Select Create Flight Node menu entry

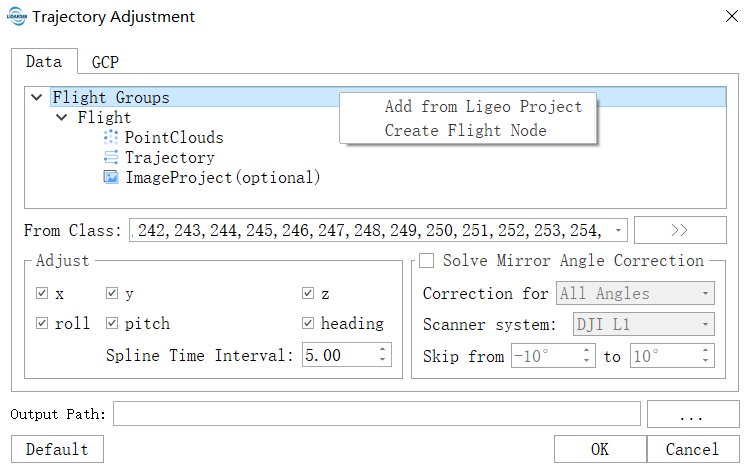coord(465,130)
